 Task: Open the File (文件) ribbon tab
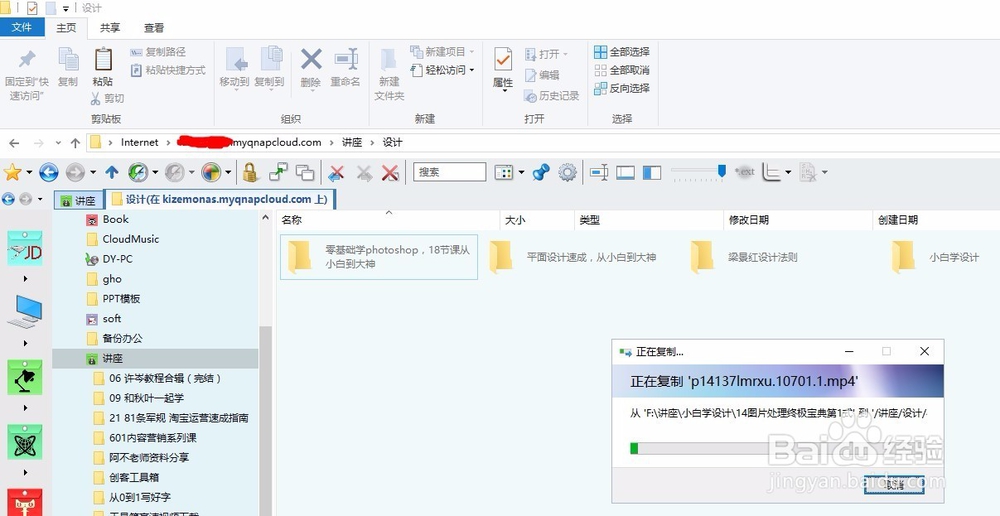point(22,27)
